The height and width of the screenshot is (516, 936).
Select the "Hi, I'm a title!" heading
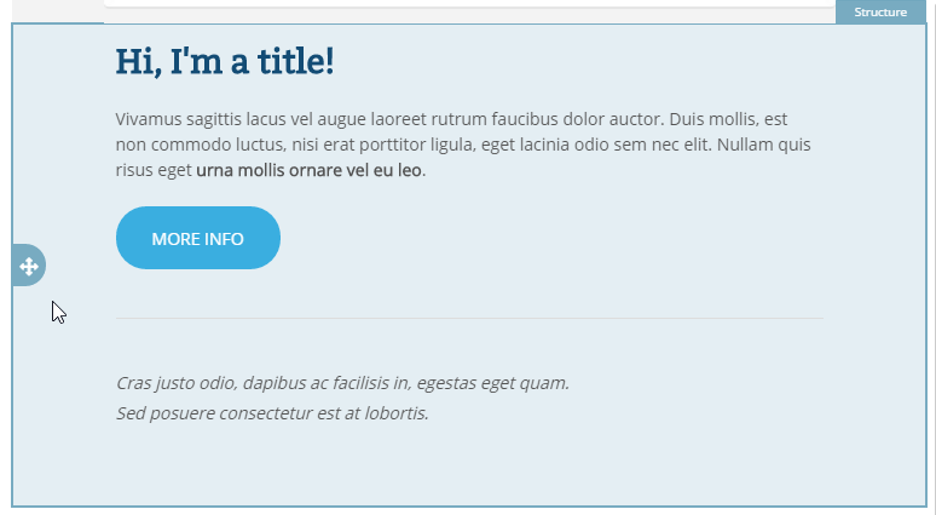[x=224, y=62]
